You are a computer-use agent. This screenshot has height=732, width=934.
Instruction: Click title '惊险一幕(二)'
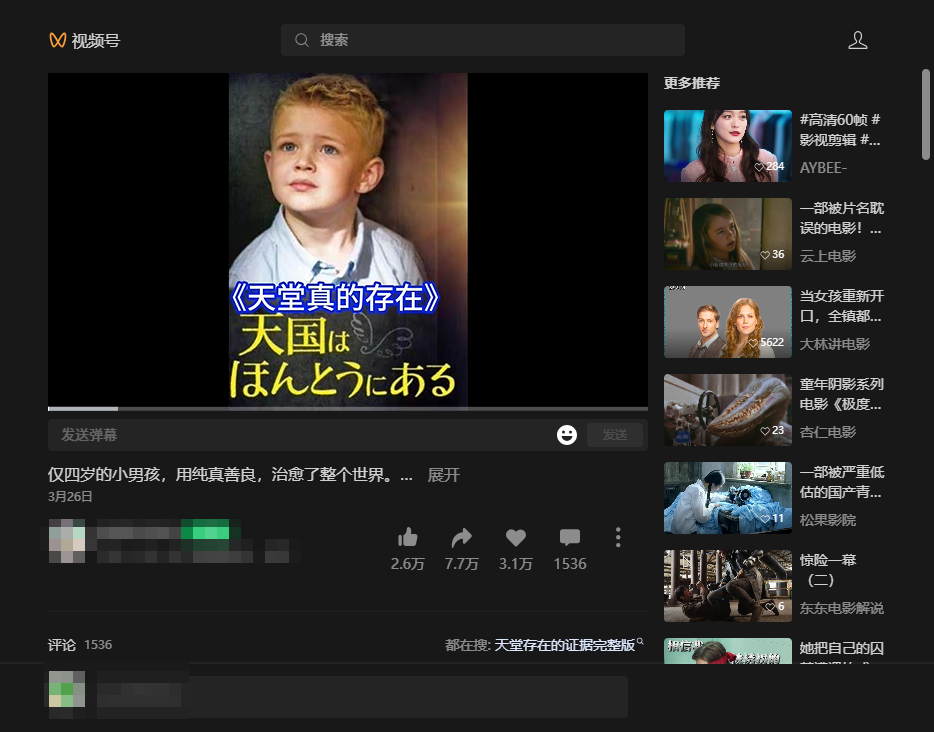tap(828, 570)
